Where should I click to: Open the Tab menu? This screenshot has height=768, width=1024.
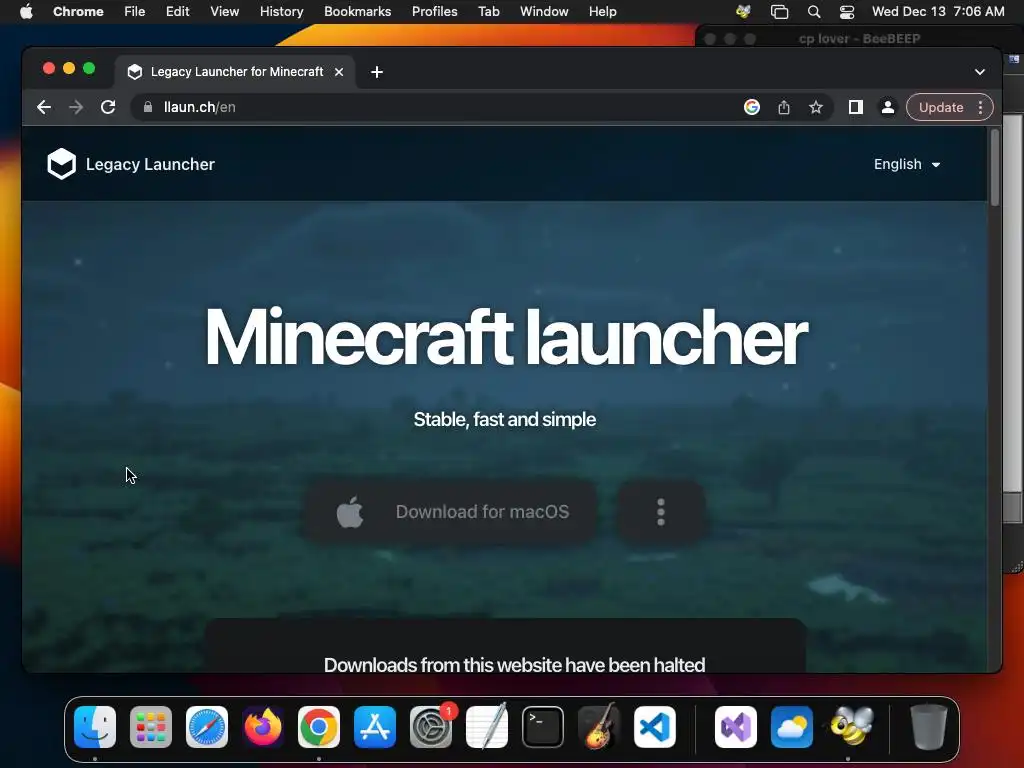pyautogui.click(x=488, y=12)
